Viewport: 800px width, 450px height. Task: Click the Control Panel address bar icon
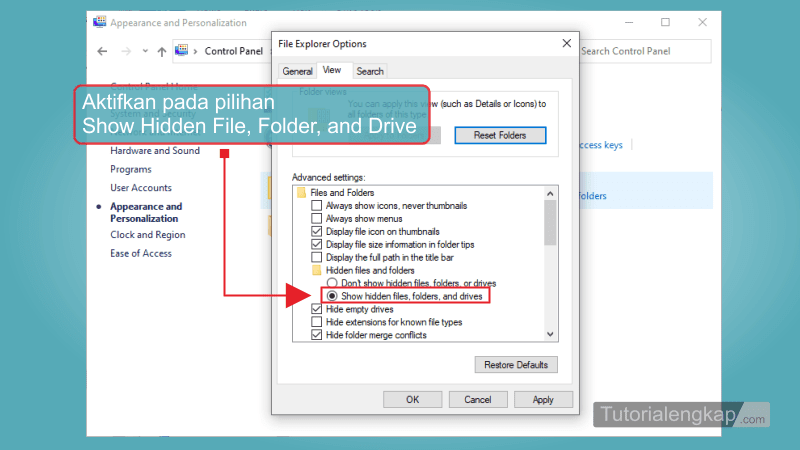(x=181, y=50)
